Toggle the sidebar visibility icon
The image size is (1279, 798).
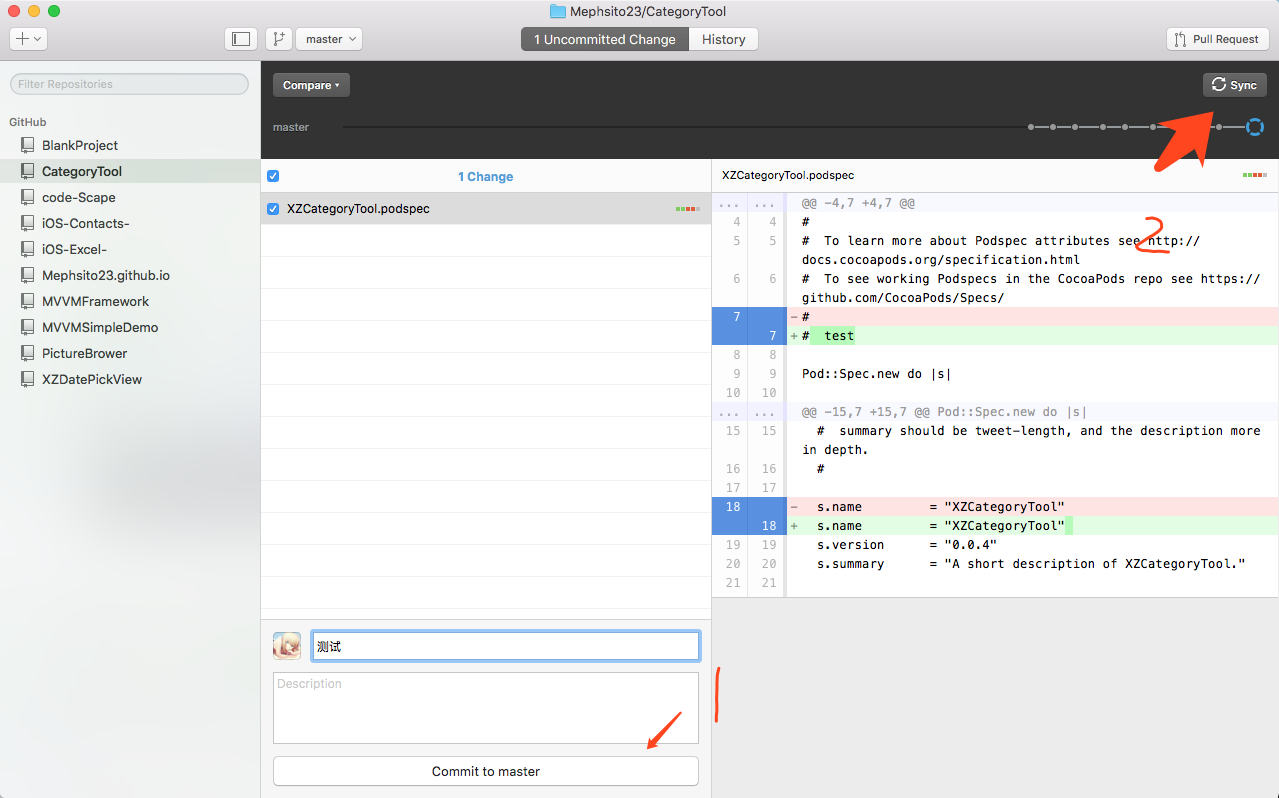241,39
